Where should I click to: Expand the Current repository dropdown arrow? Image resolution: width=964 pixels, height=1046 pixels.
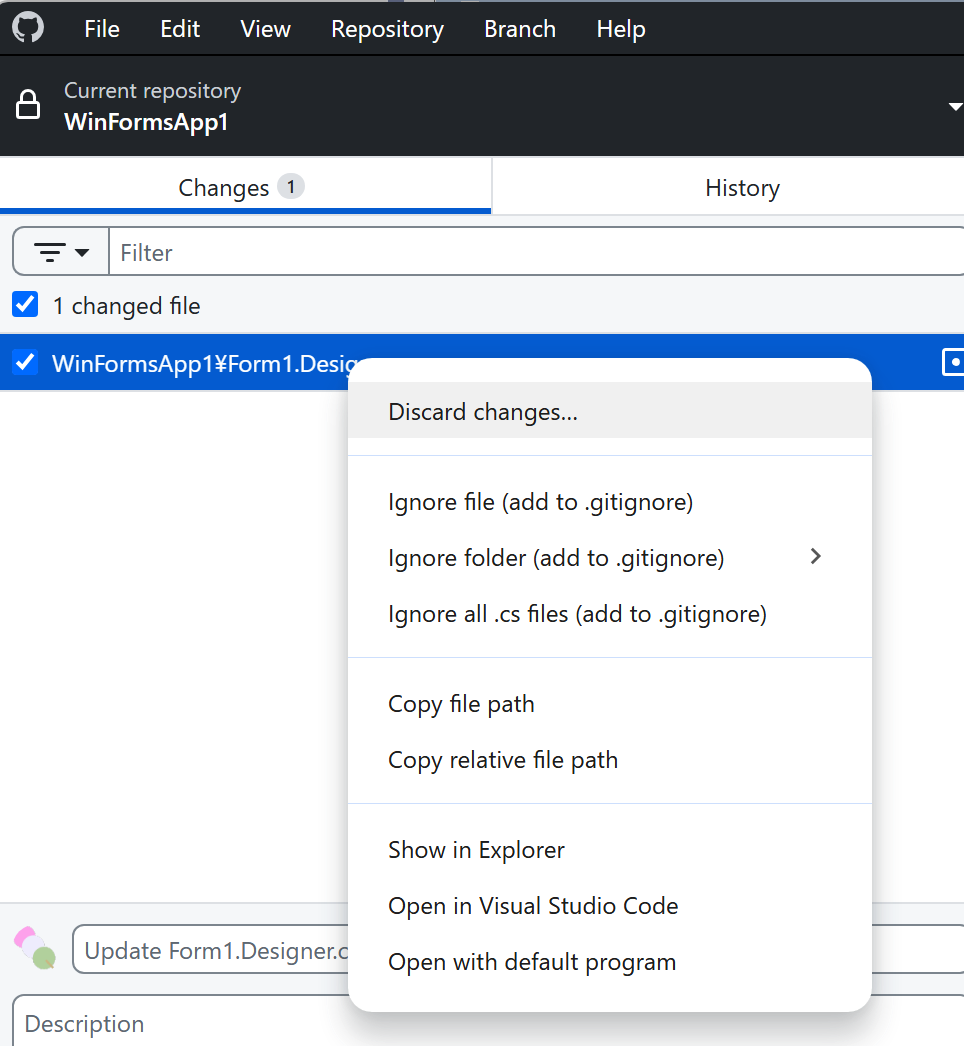tap(955, 107)
